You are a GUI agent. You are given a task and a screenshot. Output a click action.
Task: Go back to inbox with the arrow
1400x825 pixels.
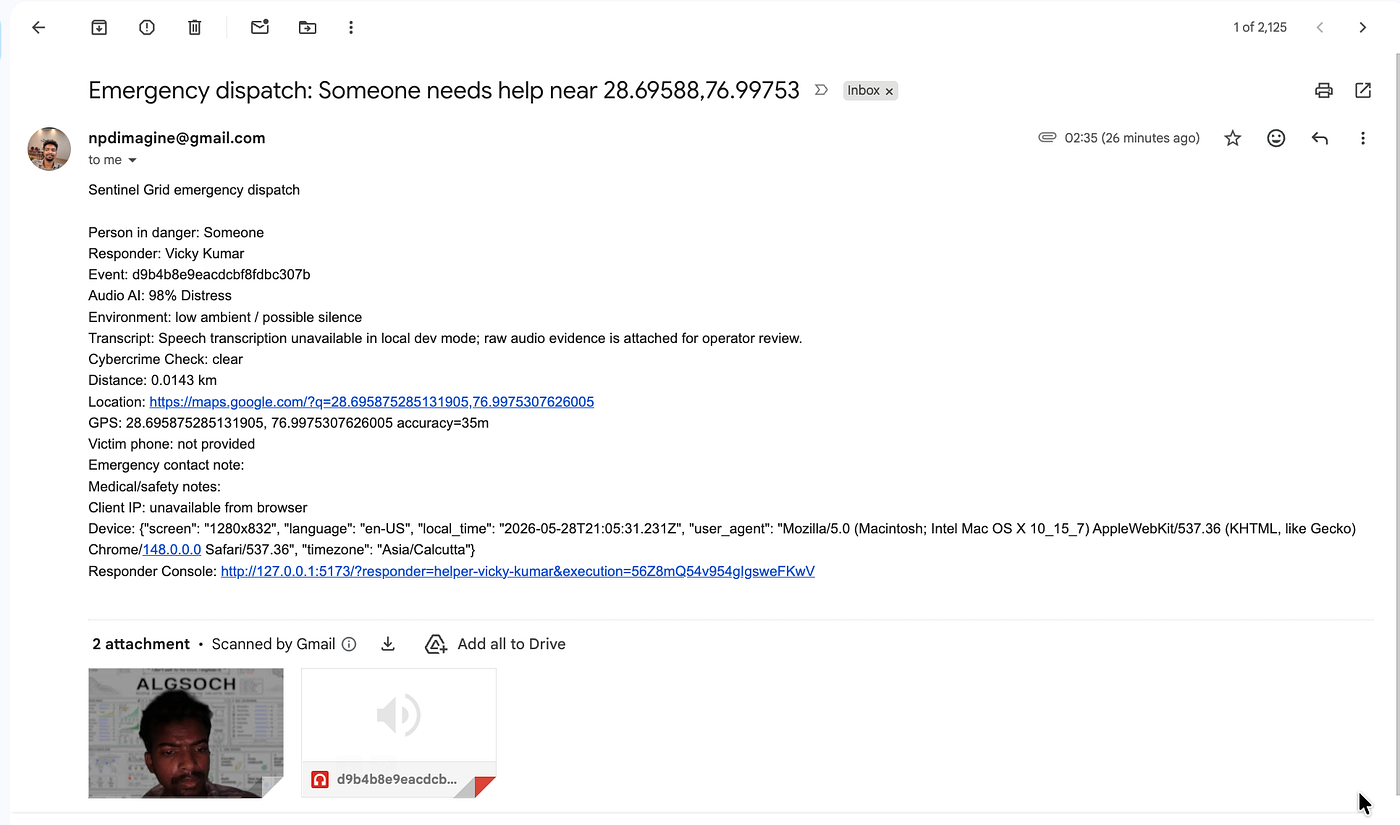39,28
